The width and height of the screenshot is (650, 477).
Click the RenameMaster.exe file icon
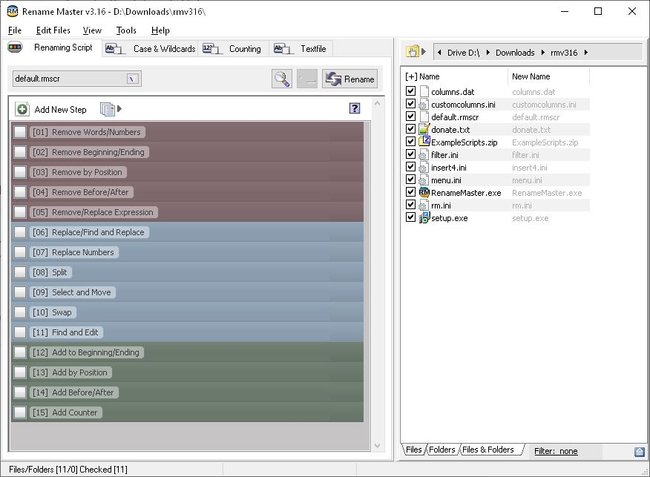[424, 192]
